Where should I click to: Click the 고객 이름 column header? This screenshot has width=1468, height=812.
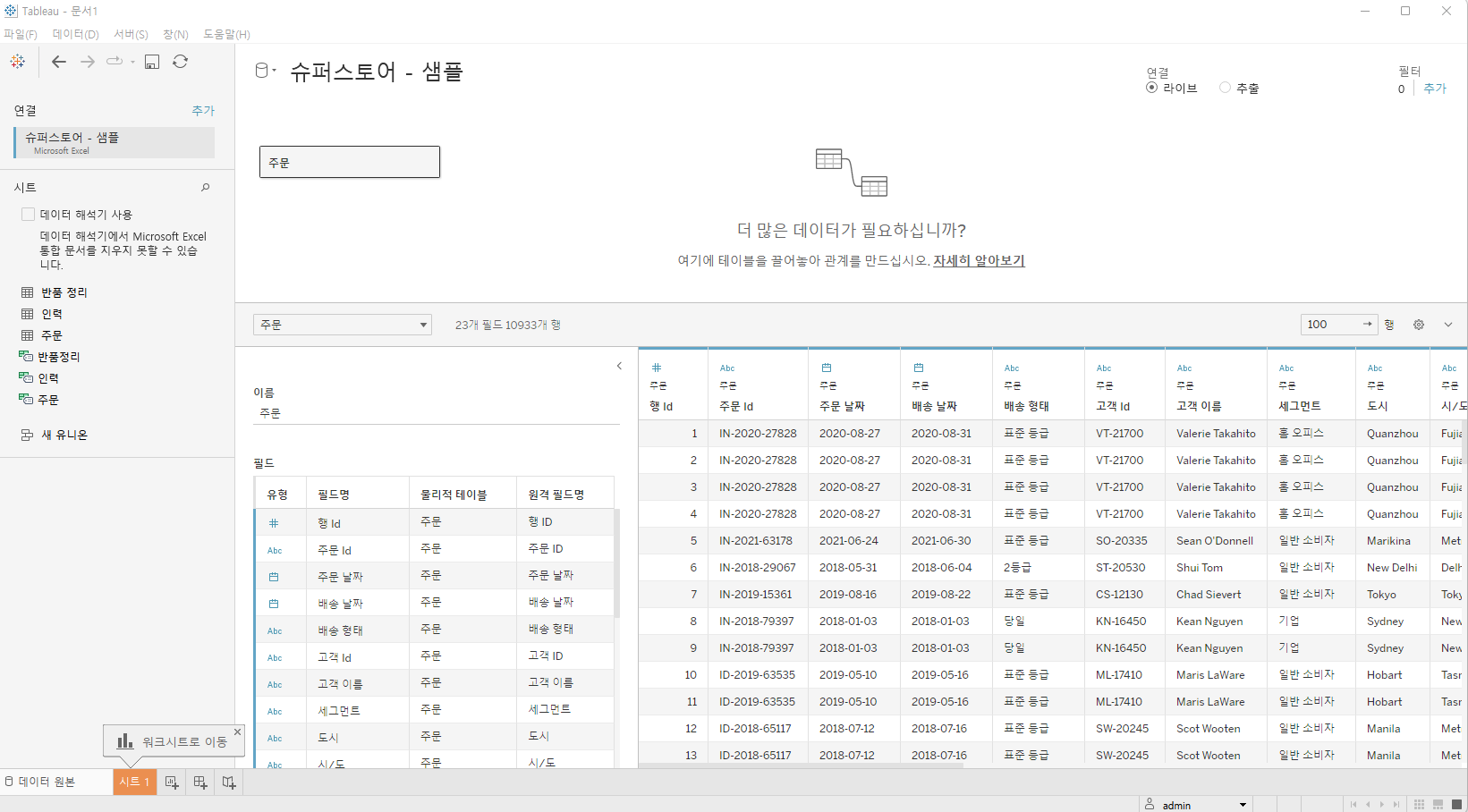click(x=1216, y=386)
